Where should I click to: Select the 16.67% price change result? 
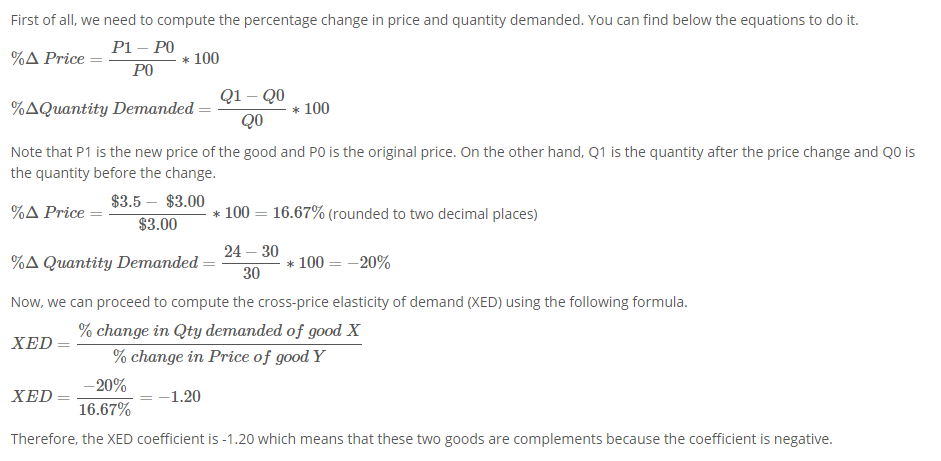pos(298,213)
